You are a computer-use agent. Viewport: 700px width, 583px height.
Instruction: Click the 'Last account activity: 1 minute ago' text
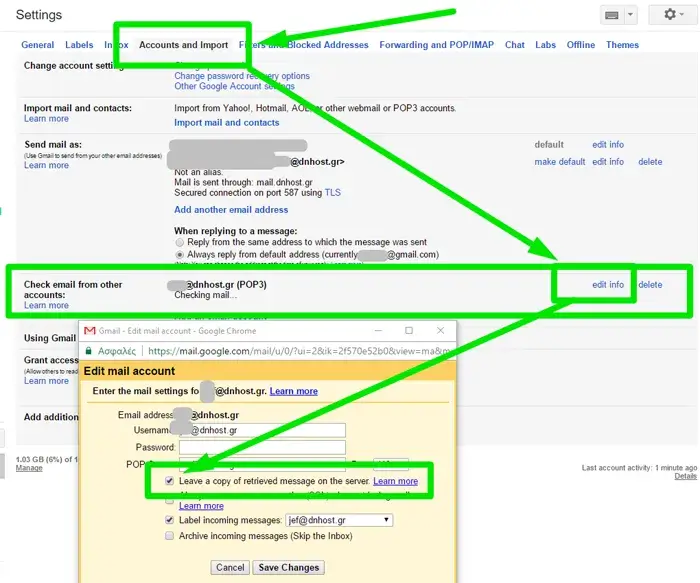639,468
